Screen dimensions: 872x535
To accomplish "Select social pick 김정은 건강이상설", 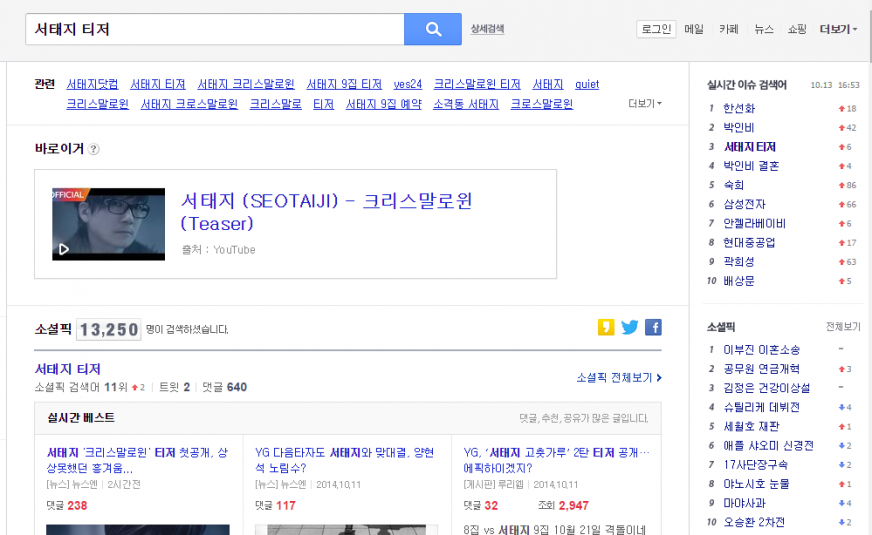I will (766, 388).
